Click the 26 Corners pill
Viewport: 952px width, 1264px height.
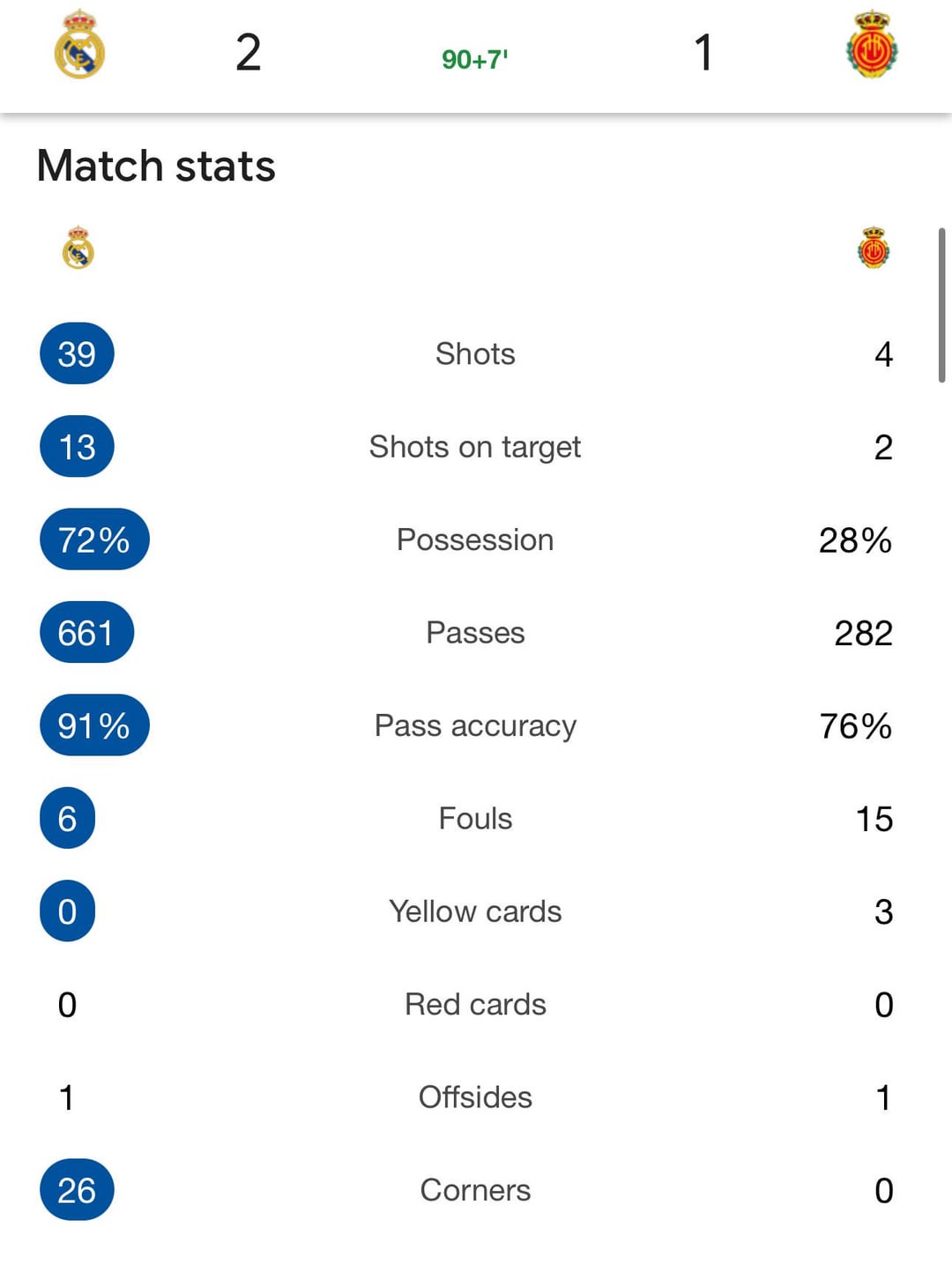pos(77,1190)
